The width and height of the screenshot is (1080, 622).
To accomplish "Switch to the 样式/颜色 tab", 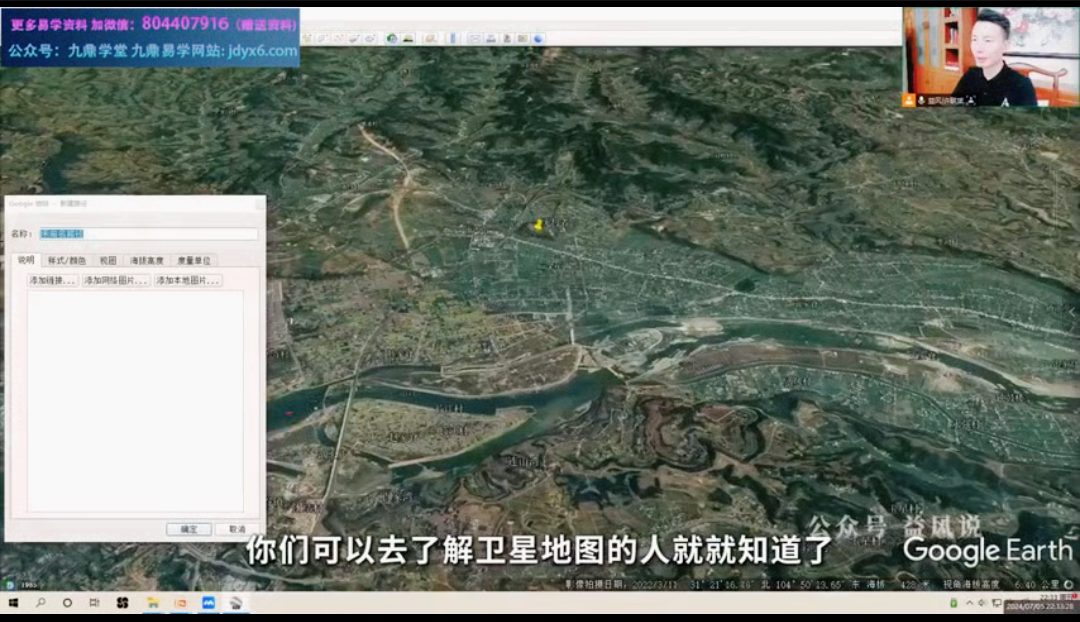I will point(67,260).
